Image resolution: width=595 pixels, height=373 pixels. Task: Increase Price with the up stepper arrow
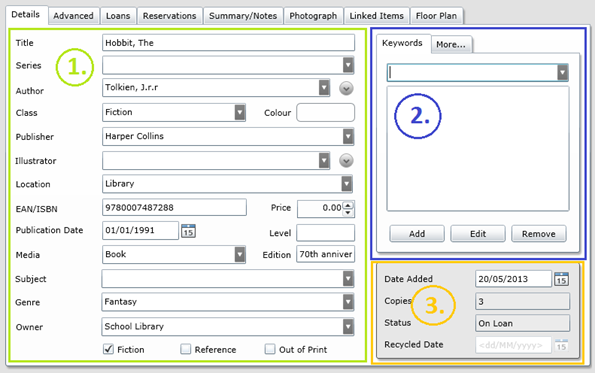pos(348,205)
